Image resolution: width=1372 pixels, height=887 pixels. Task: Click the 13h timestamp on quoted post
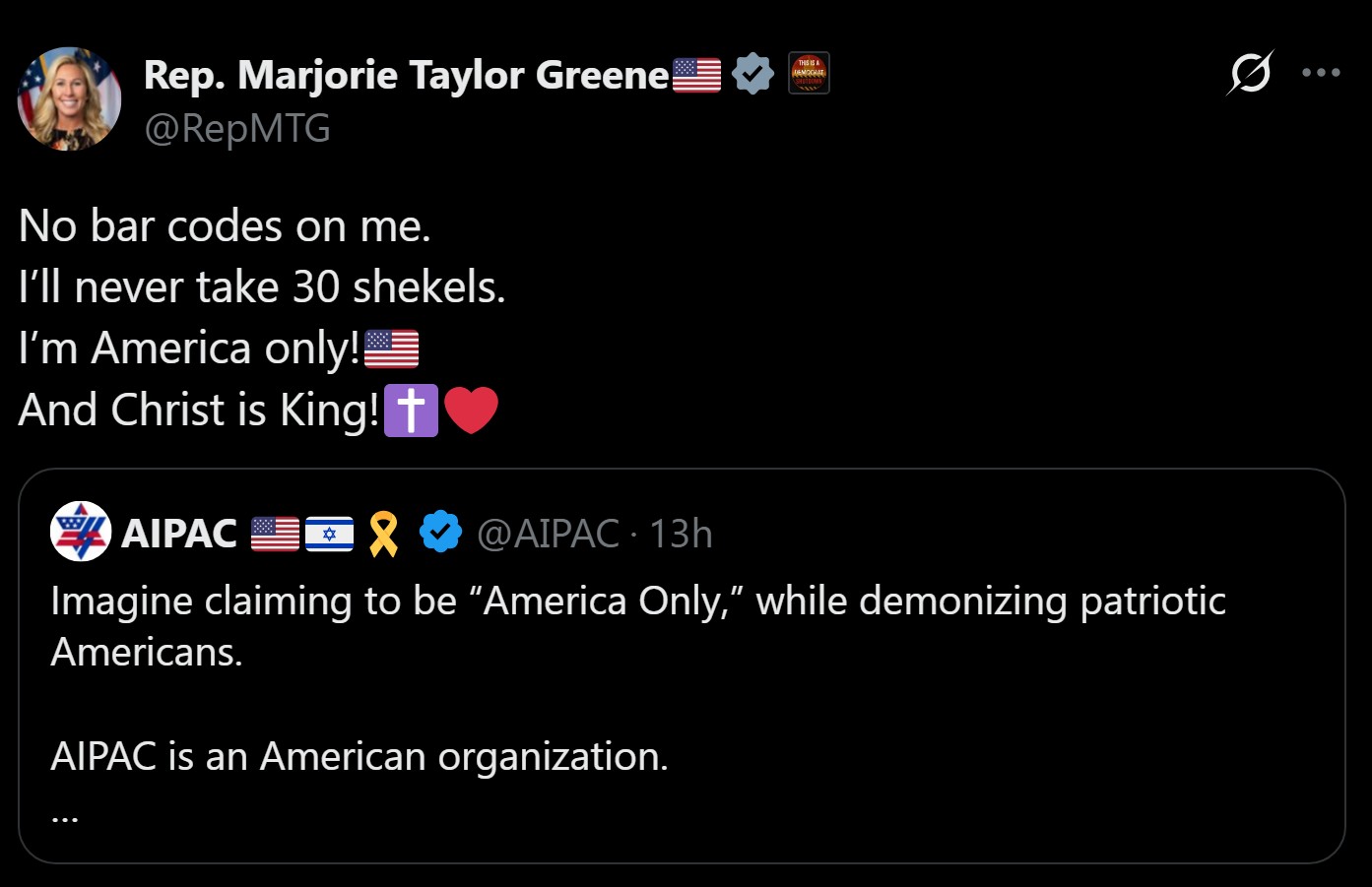coord(681,534)
